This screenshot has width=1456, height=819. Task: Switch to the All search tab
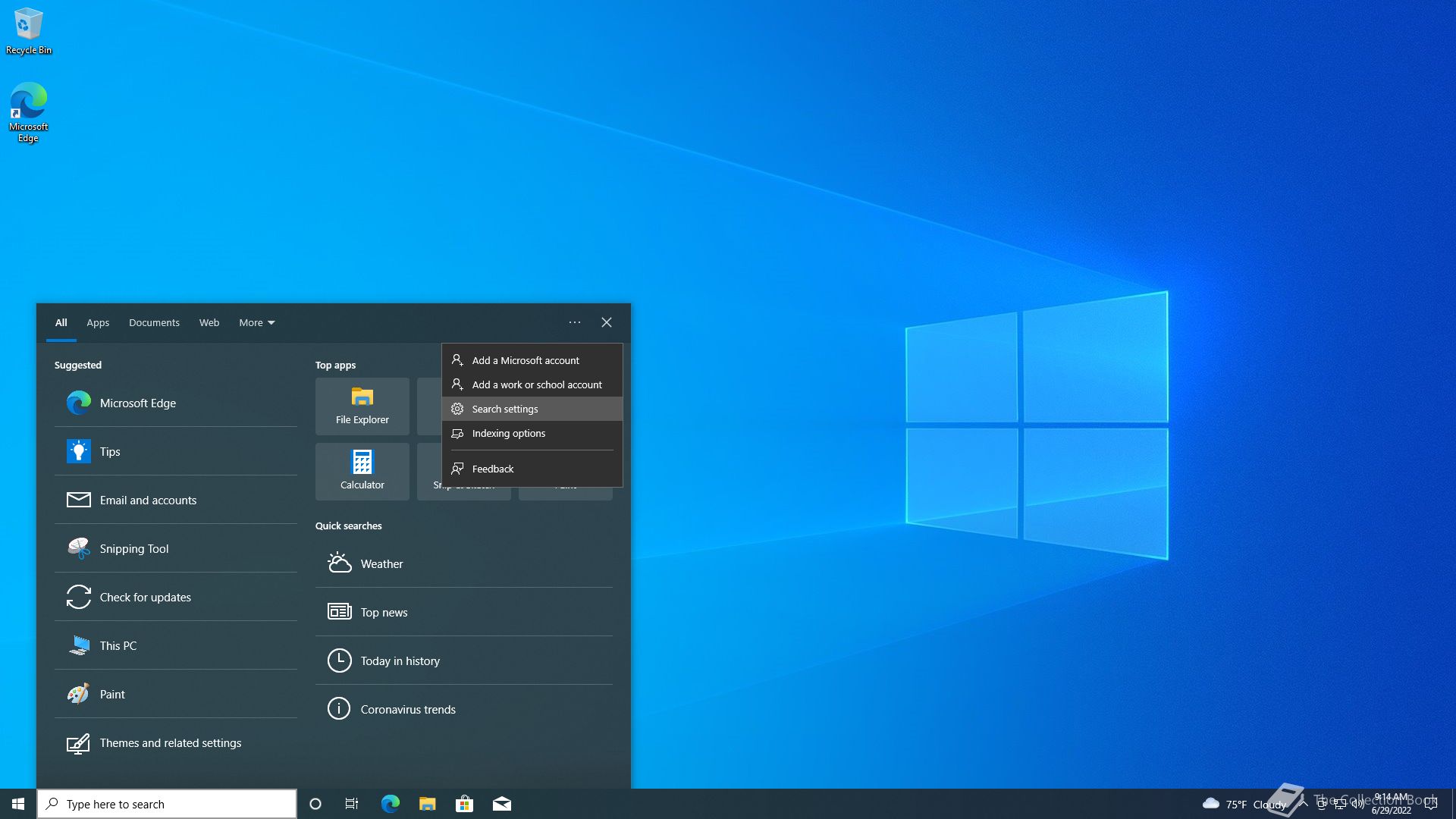(x=61, y=322)
